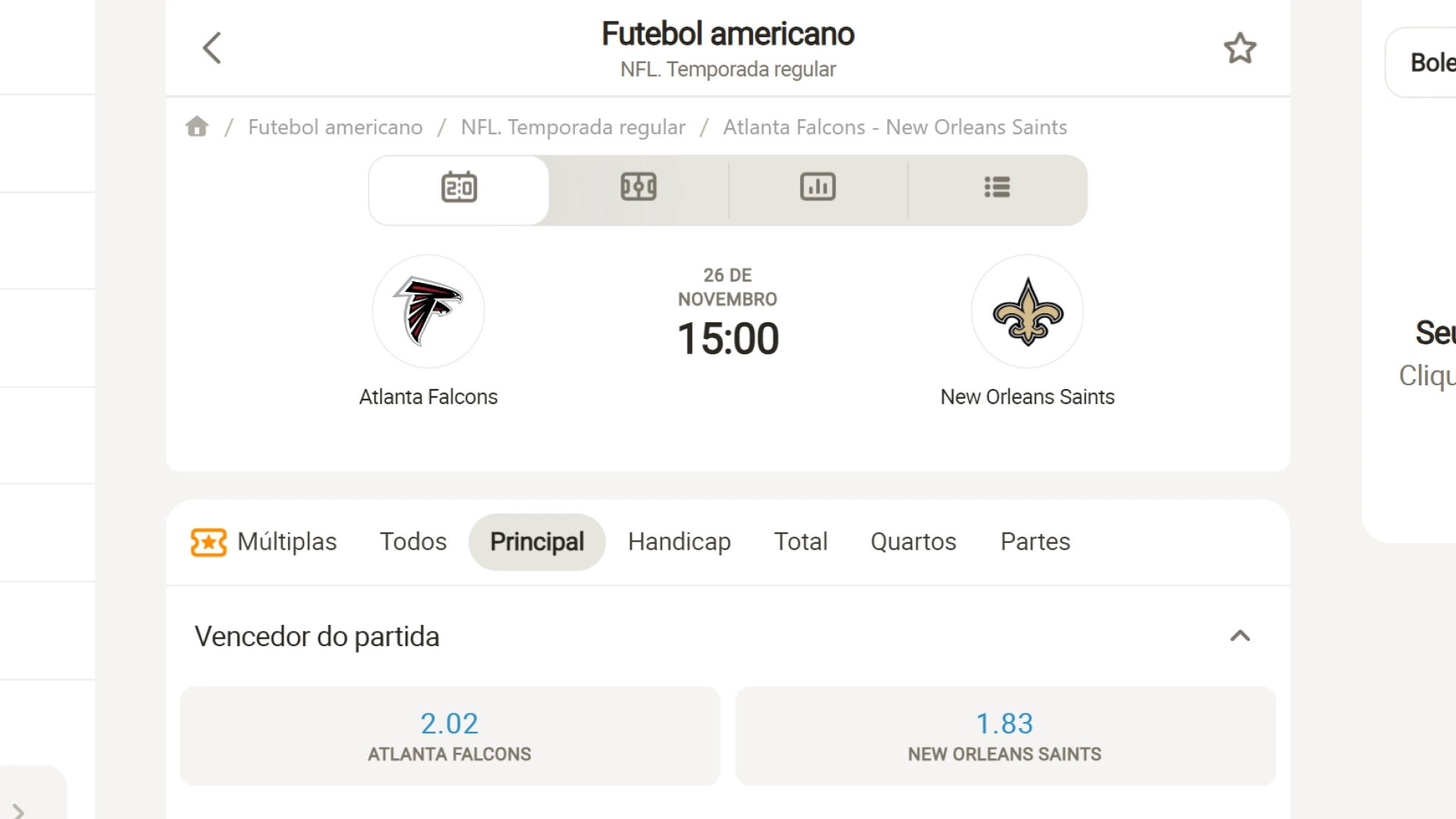Go to NFL. Temporada regular breadcrumb
Screen dimensions: 1456x819
coord(573,127)
